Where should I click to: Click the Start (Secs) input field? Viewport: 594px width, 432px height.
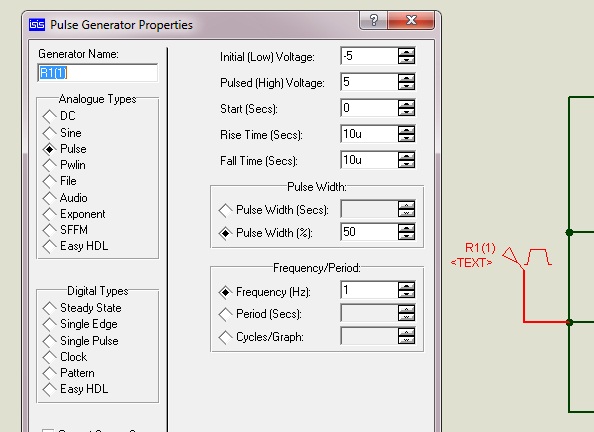[x=369, y=108]
